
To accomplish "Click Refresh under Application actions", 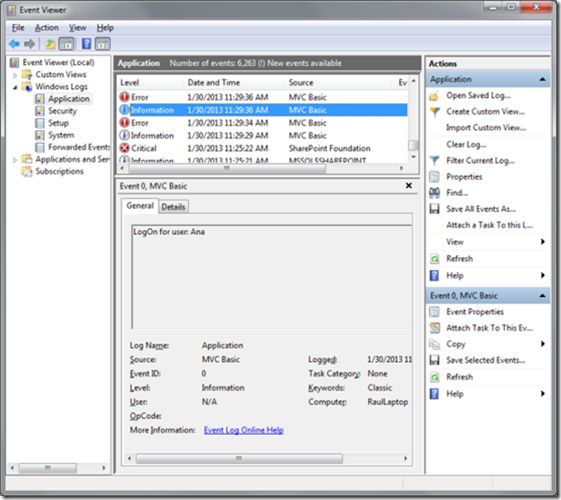I will tap(459, 259).
